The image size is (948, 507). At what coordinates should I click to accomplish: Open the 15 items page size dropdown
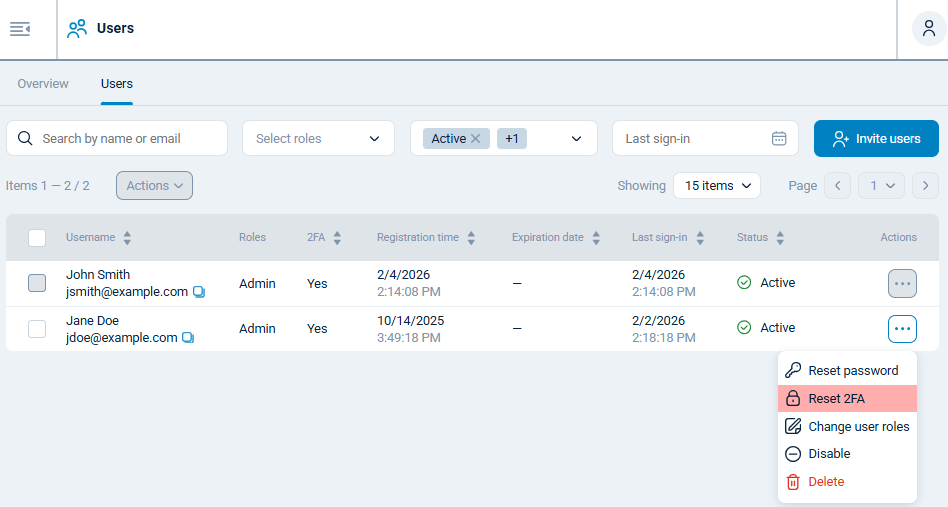click(x=716, y=185)
